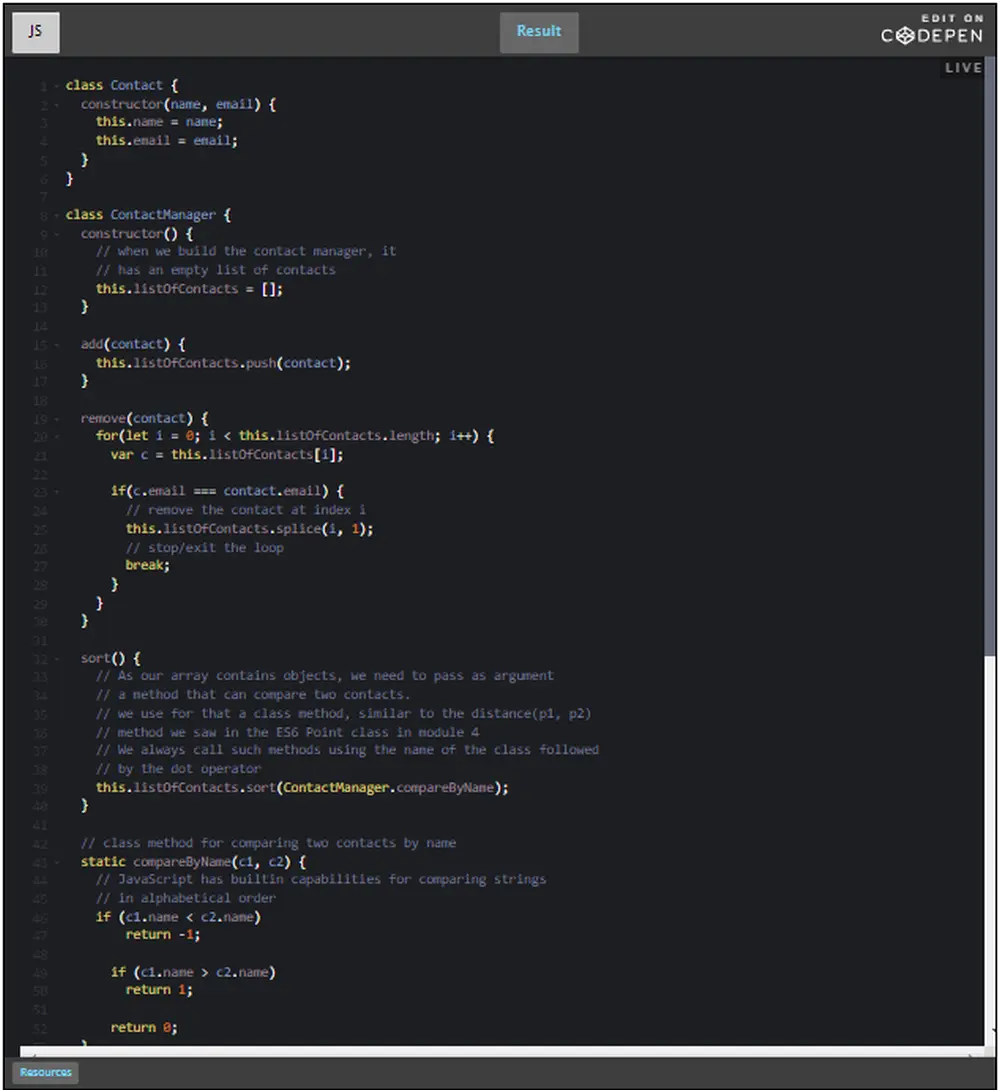The width and height of the screenshot is (1000, 1090).
Task: Click the 'break;' statement
Action: point(147,565)
